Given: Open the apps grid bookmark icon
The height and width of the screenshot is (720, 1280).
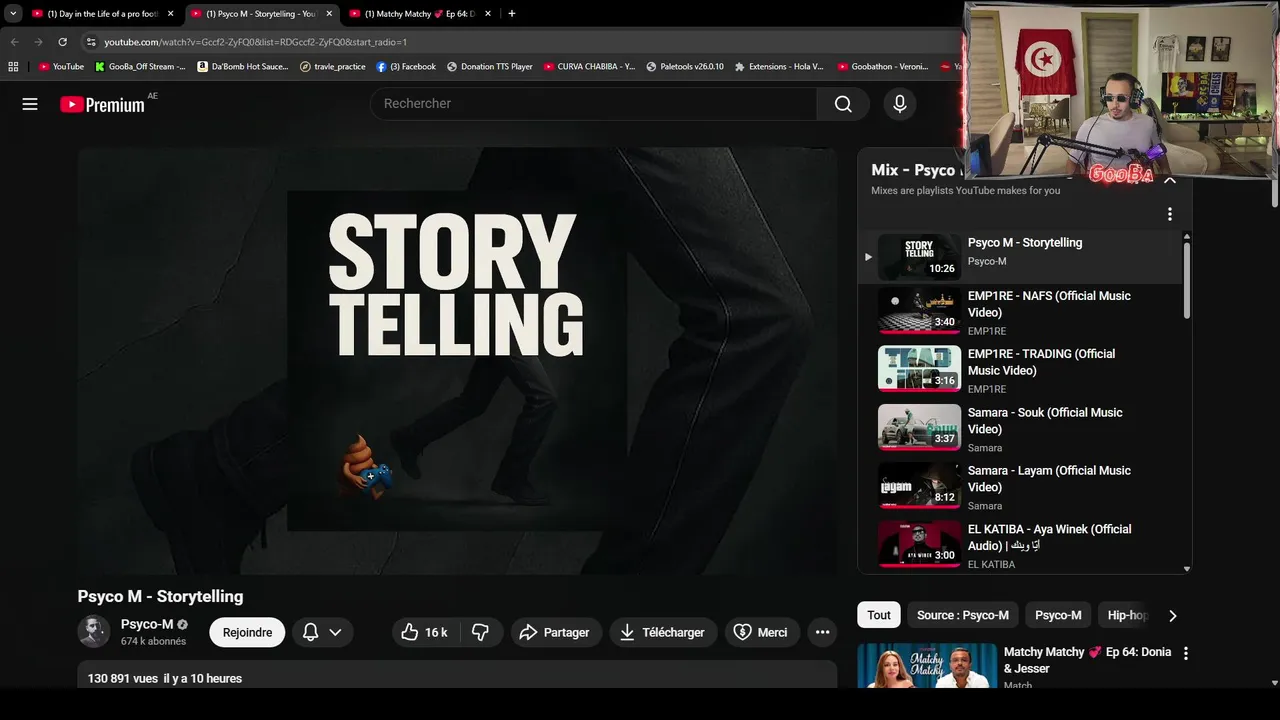Looking at the screenshot, I should (x=13, y=67).
